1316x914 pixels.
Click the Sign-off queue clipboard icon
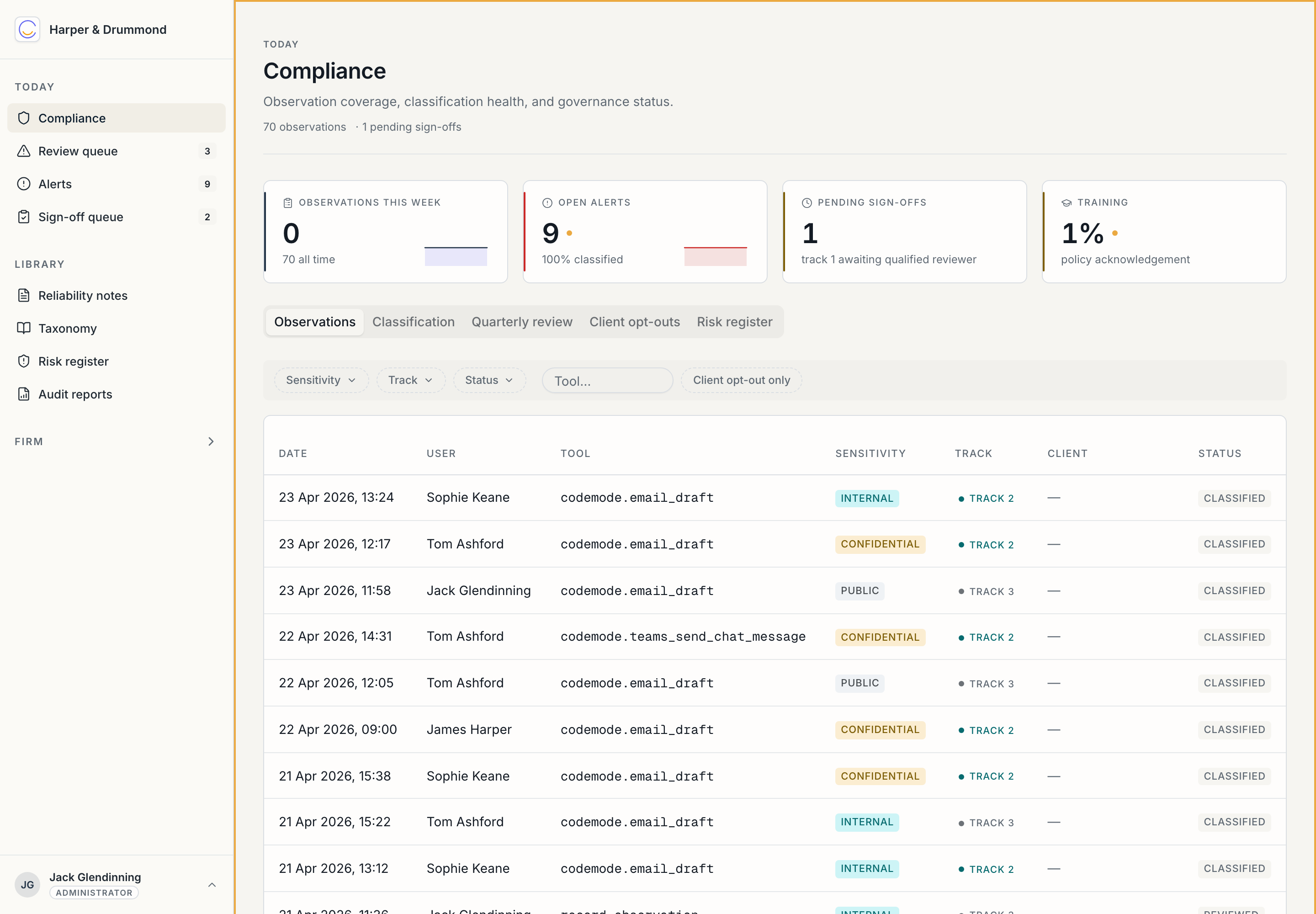[23, 217]
